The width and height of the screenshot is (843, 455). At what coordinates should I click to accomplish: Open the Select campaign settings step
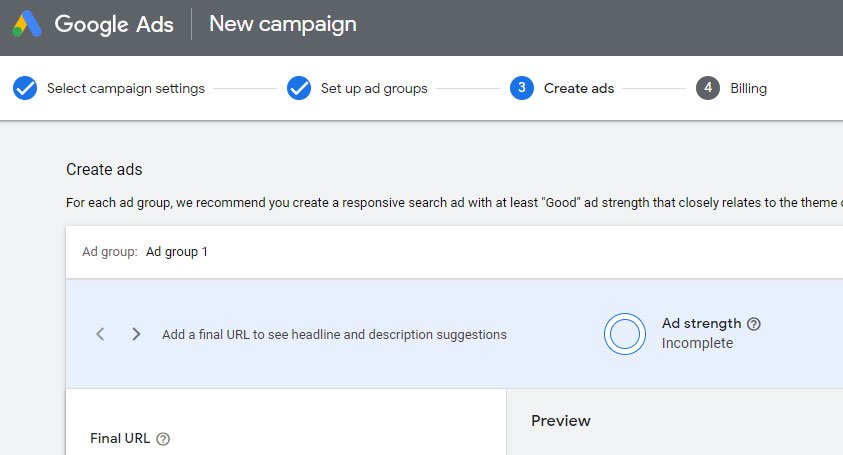[126, 88]
